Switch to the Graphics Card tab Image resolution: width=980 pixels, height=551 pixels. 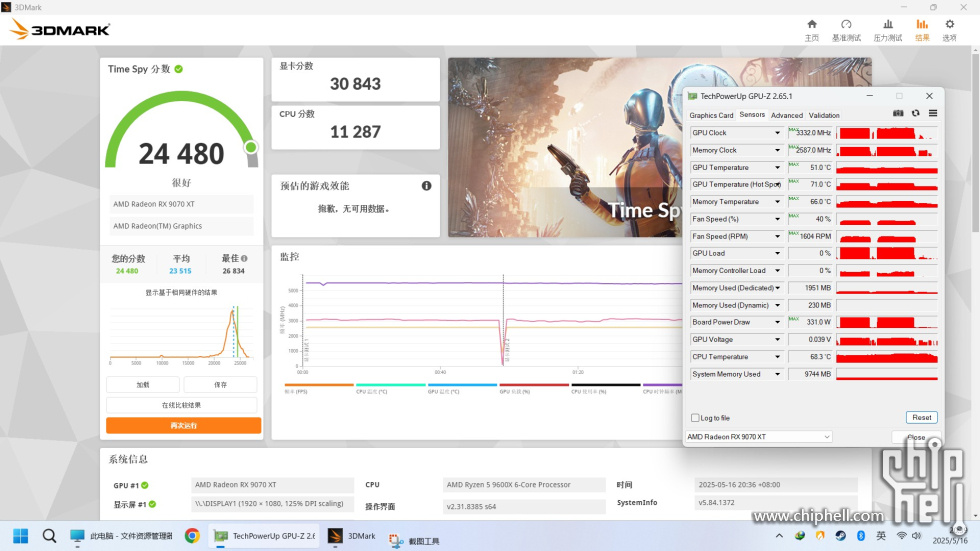[711, 116]
